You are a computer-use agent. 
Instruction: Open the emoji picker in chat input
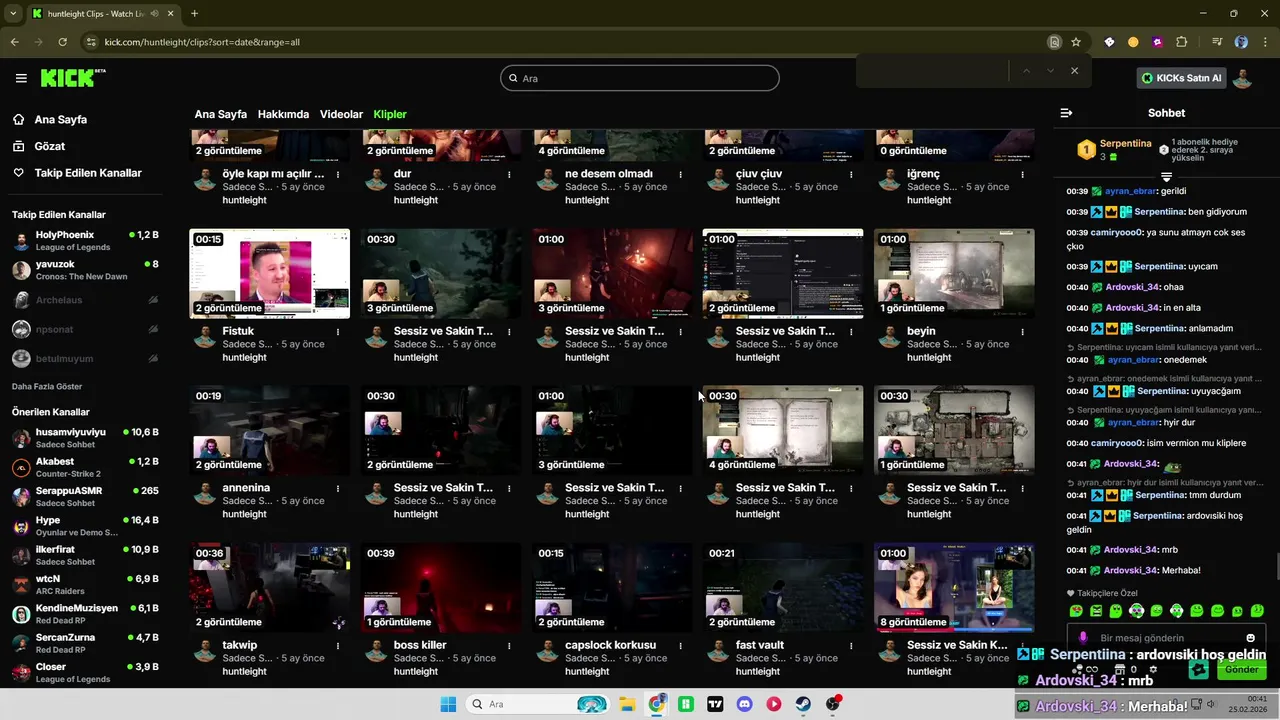click(1251, 638)
